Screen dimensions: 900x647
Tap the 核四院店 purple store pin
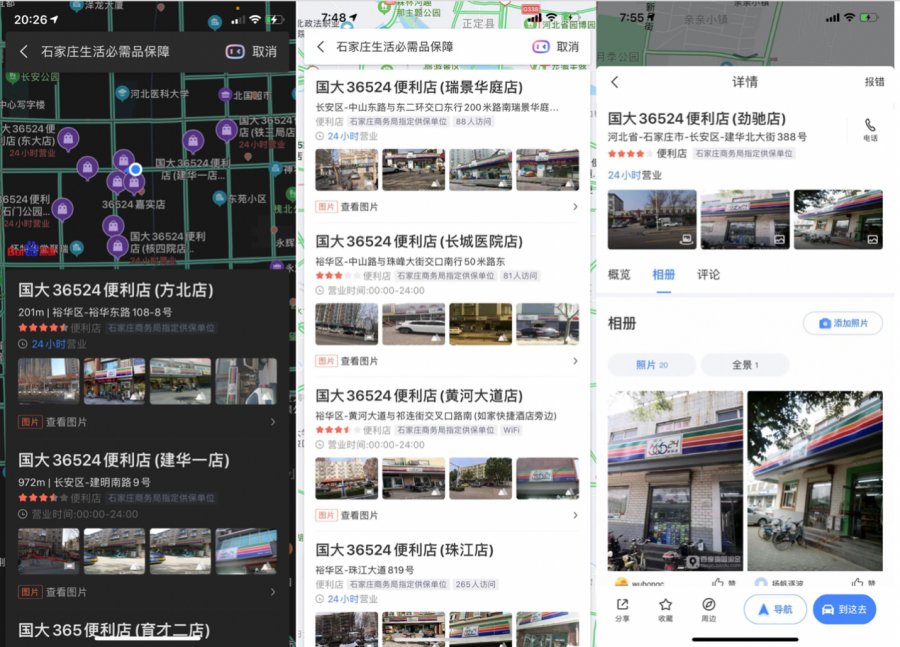pyautogui.click(x=118, y=247)
